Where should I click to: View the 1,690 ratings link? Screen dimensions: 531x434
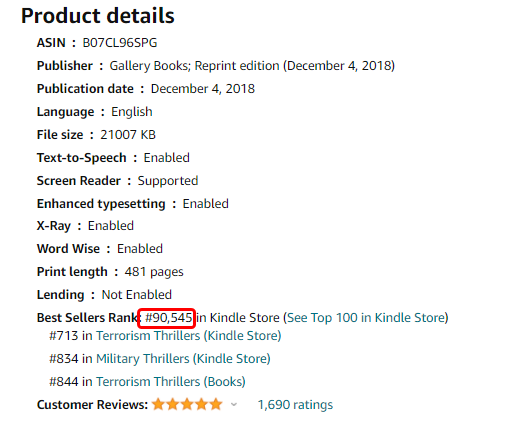[295, 405]
